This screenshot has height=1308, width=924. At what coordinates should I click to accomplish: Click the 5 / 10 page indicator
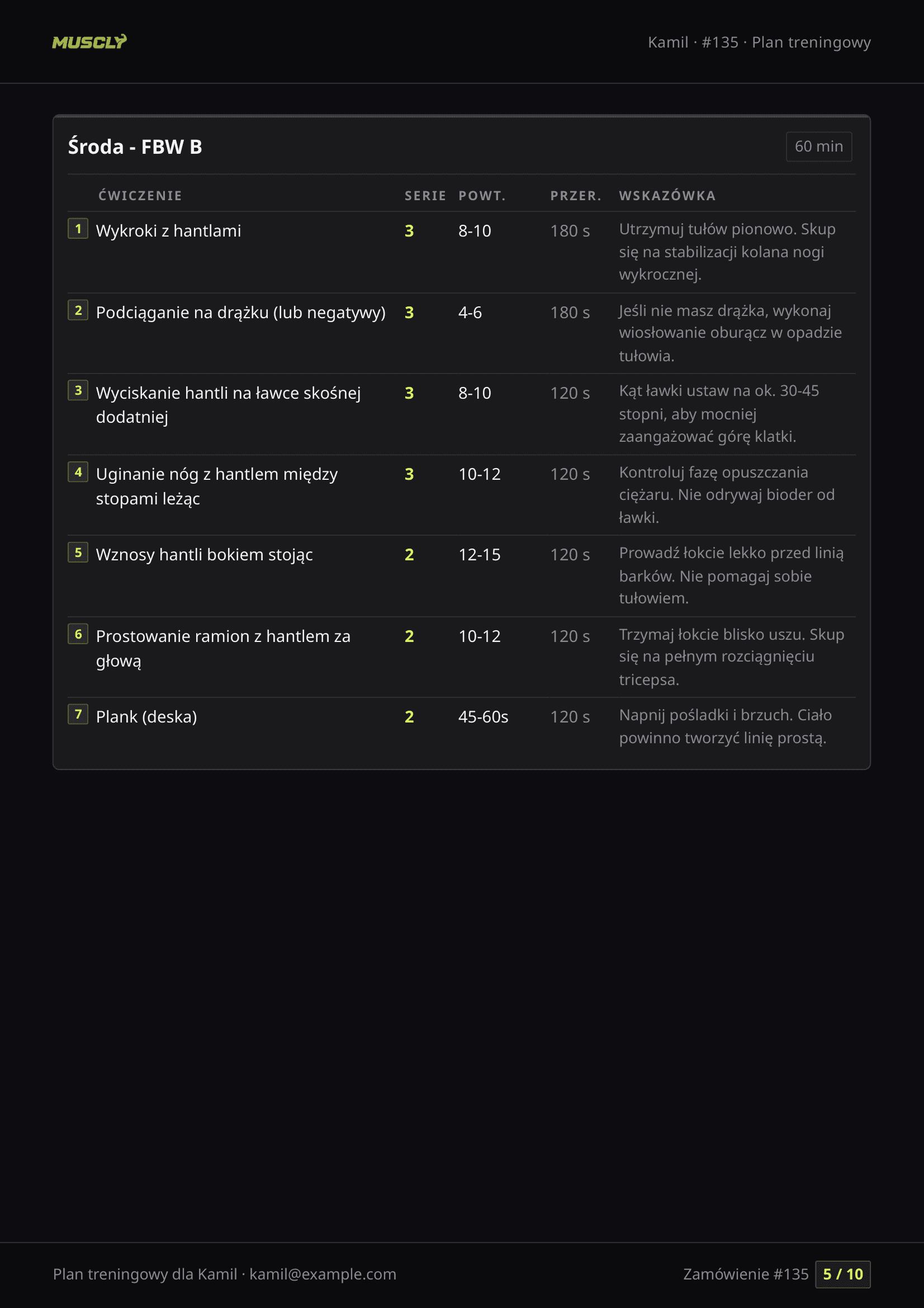click(x=842, y=1274)
